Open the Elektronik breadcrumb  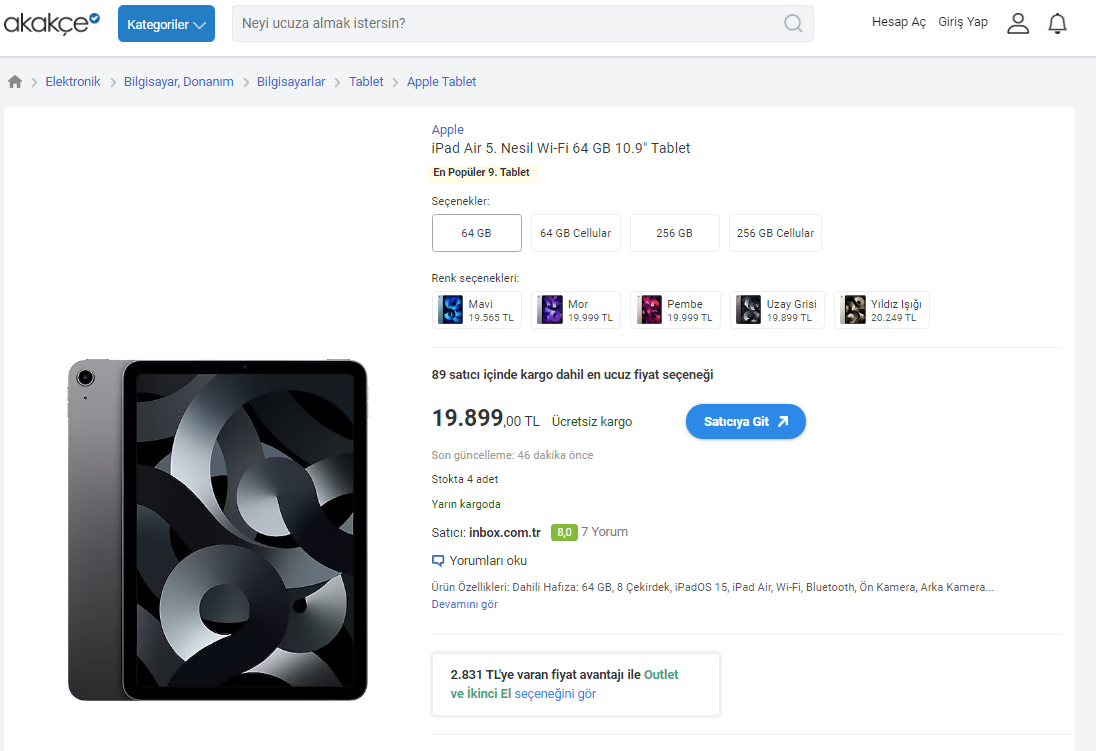click(x=73, y=82)
